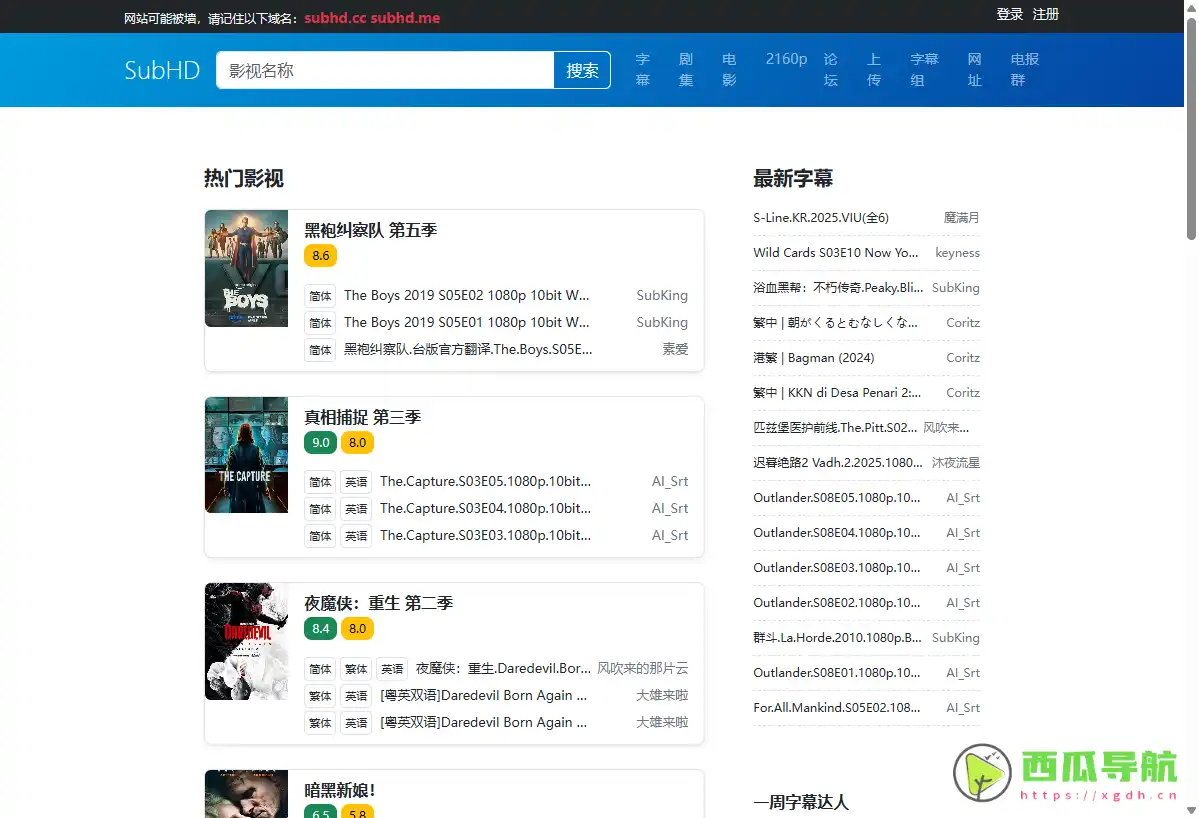Click the 9.0 rating badge of 真相捕捉 第三季
Screen dimensions: 1199x818
point(320,442)
